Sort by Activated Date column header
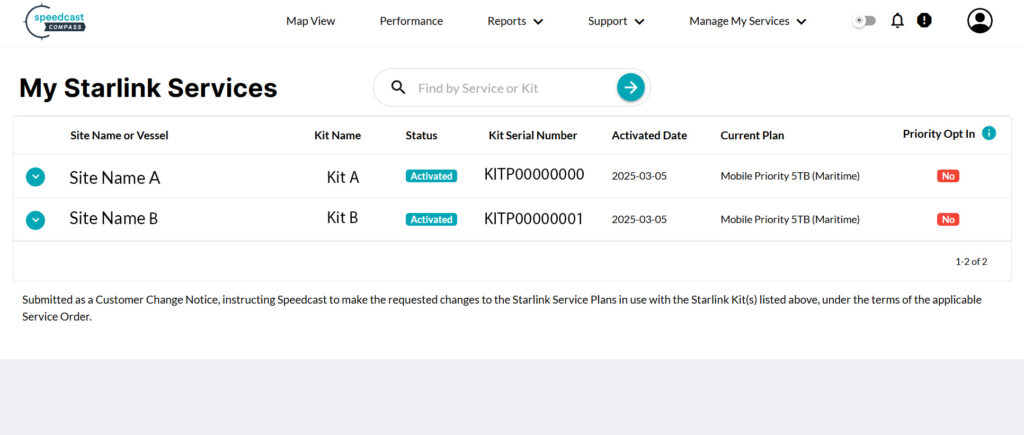 click(649, 135)
